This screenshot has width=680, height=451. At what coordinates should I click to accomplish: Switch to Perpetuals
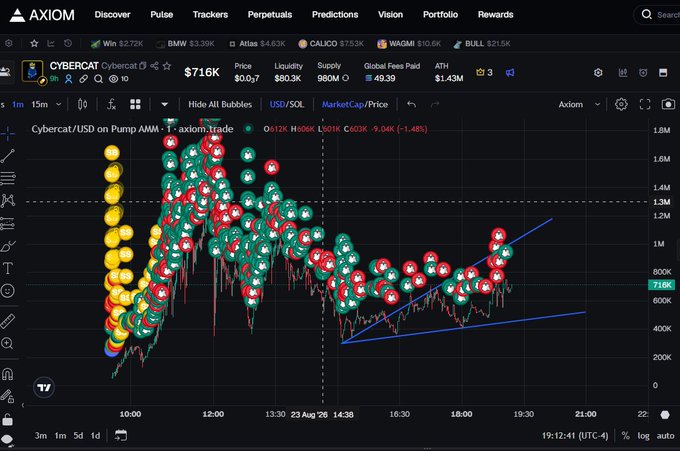pyautogui.click(x=270, y=15)
